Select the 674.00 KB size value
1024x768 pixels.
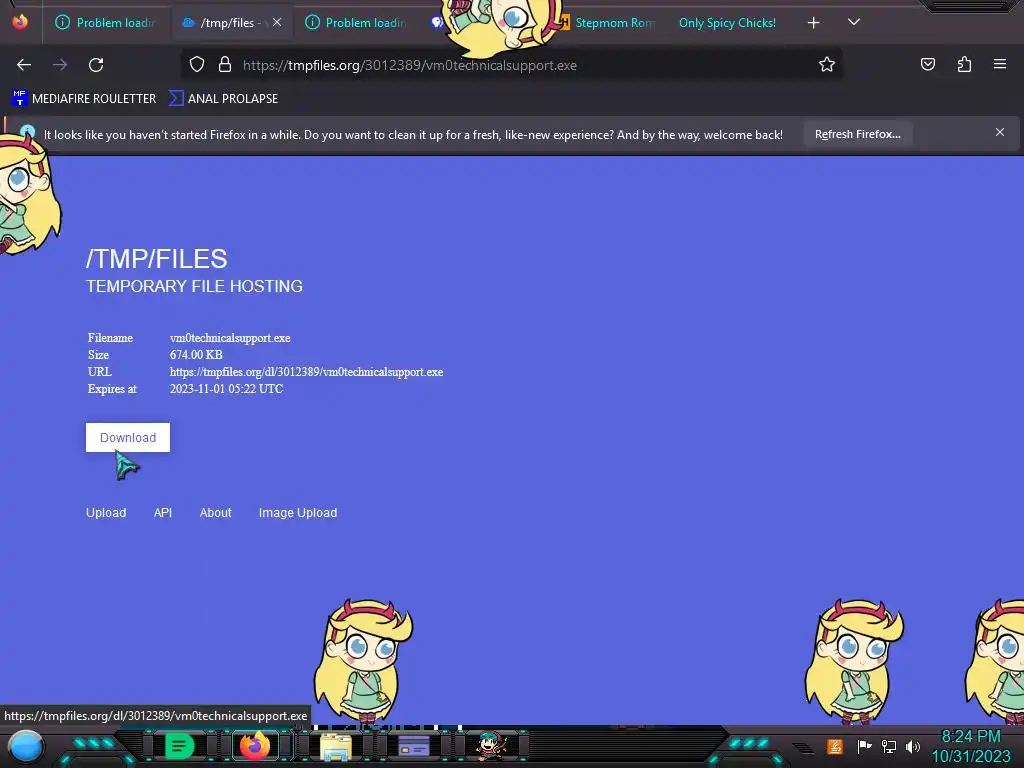tap(196, 355)
